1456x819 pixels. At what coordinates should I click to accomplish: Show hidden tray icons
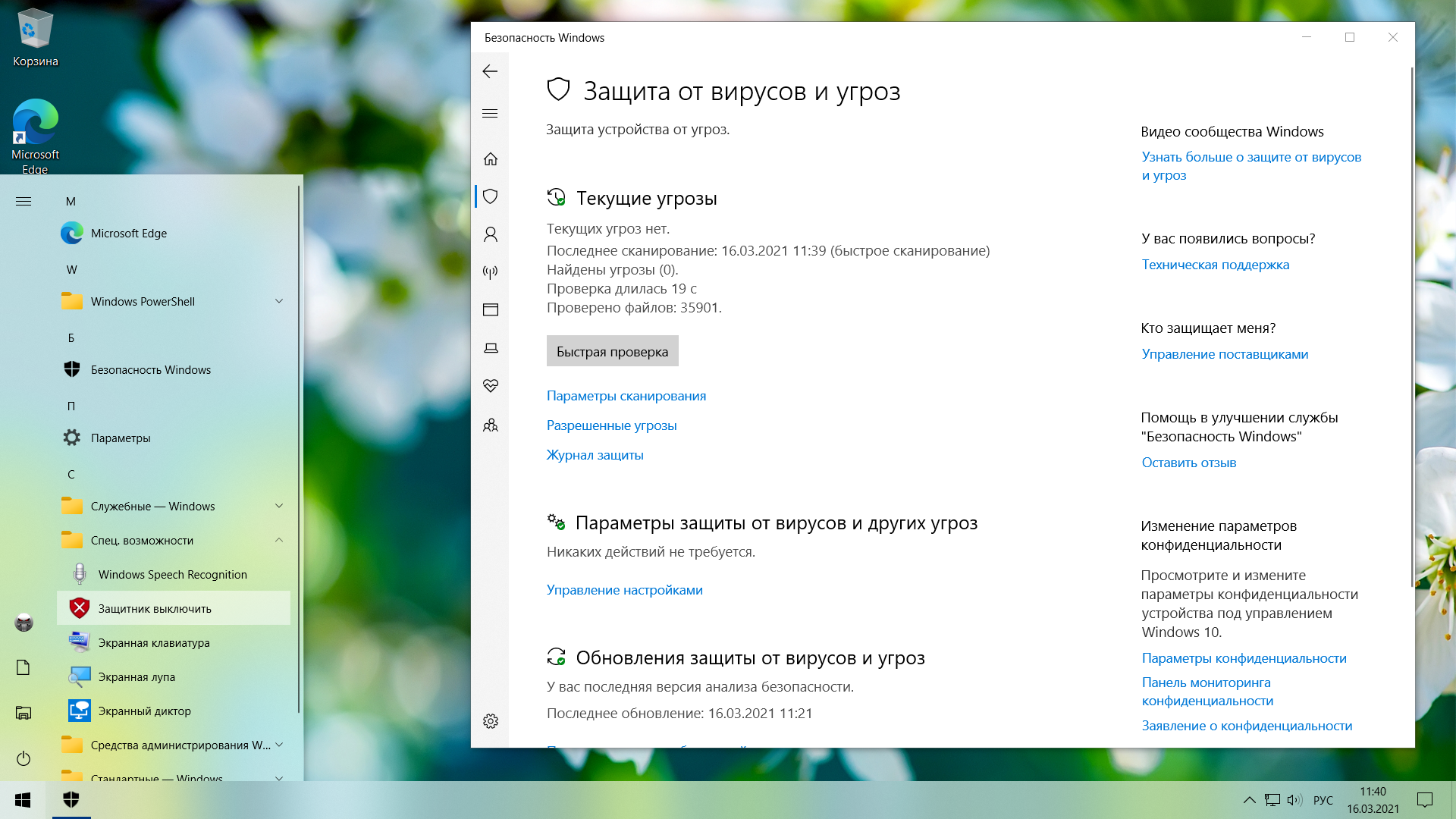coord(1249,800)
